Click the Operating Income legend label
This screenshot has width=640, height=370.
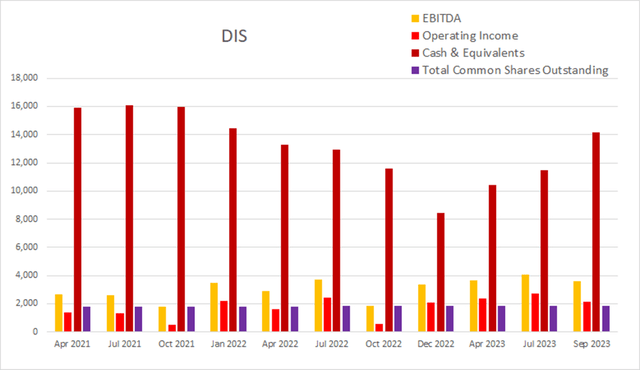coord(470,36)
